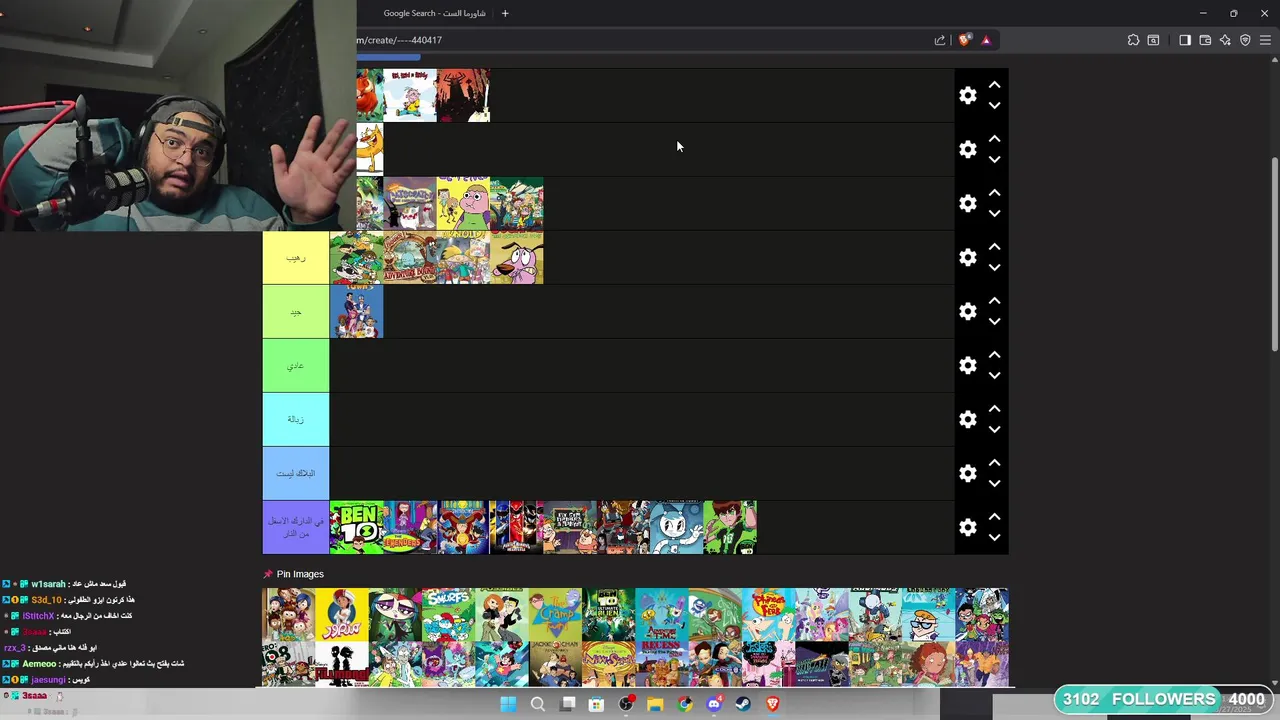Screen dimensions: 1280x720
Task: Move the جيد tier row up
Action: (994, 301)
